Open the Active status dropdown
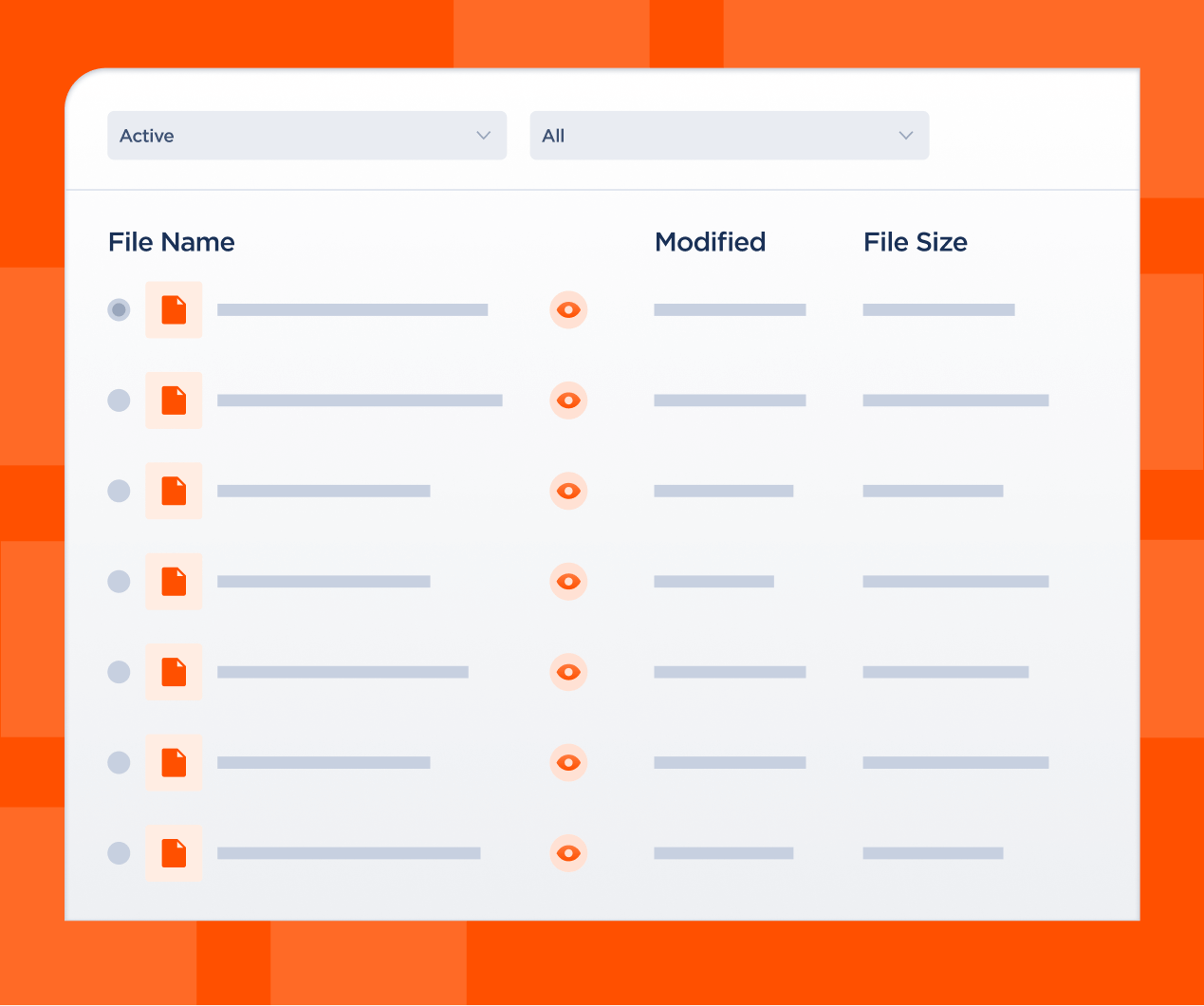The width and height of the screenshot is (1204, 1006). (306, 135)
